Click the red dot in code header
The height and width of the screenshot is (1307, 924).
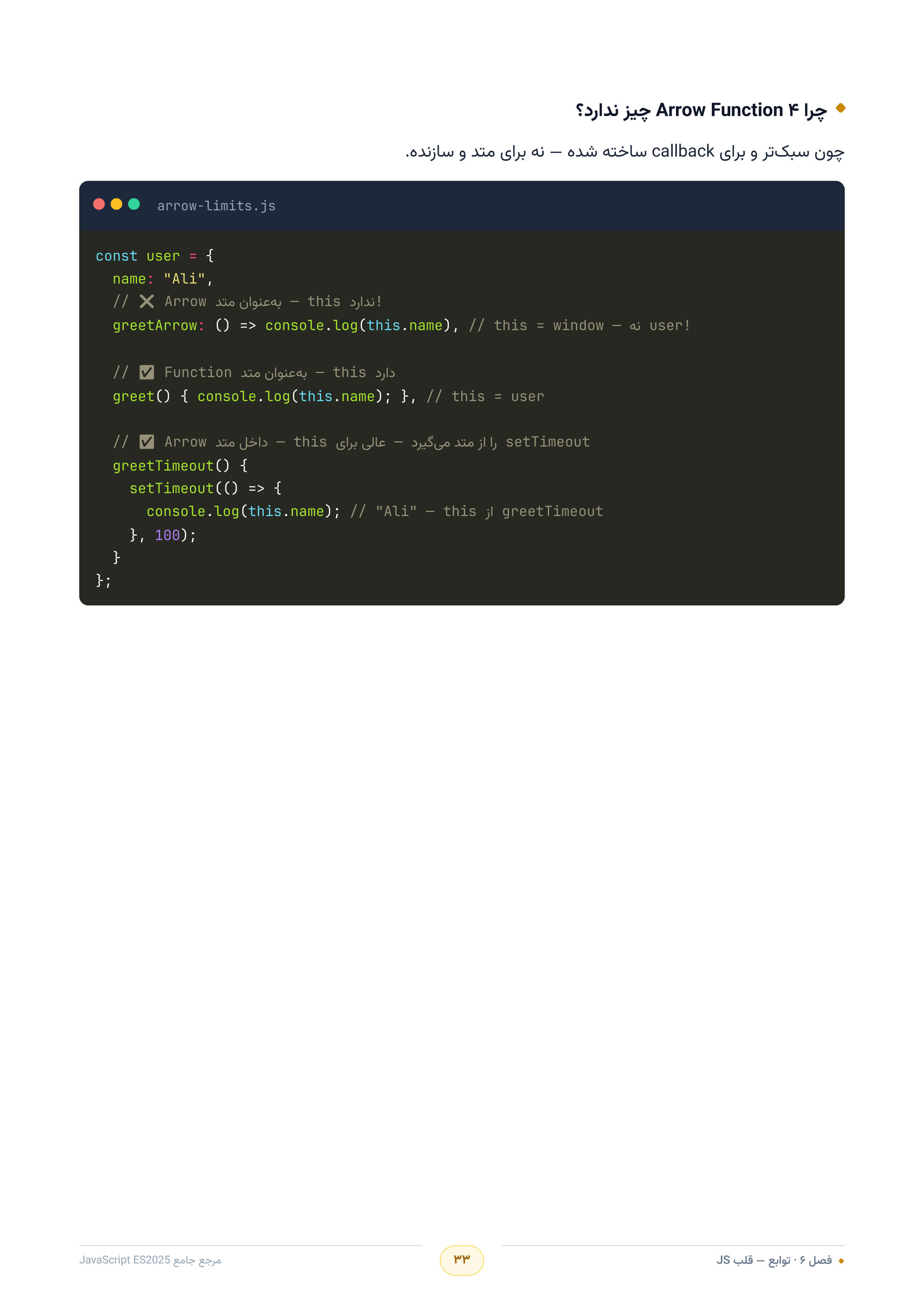tap(99, 204)
